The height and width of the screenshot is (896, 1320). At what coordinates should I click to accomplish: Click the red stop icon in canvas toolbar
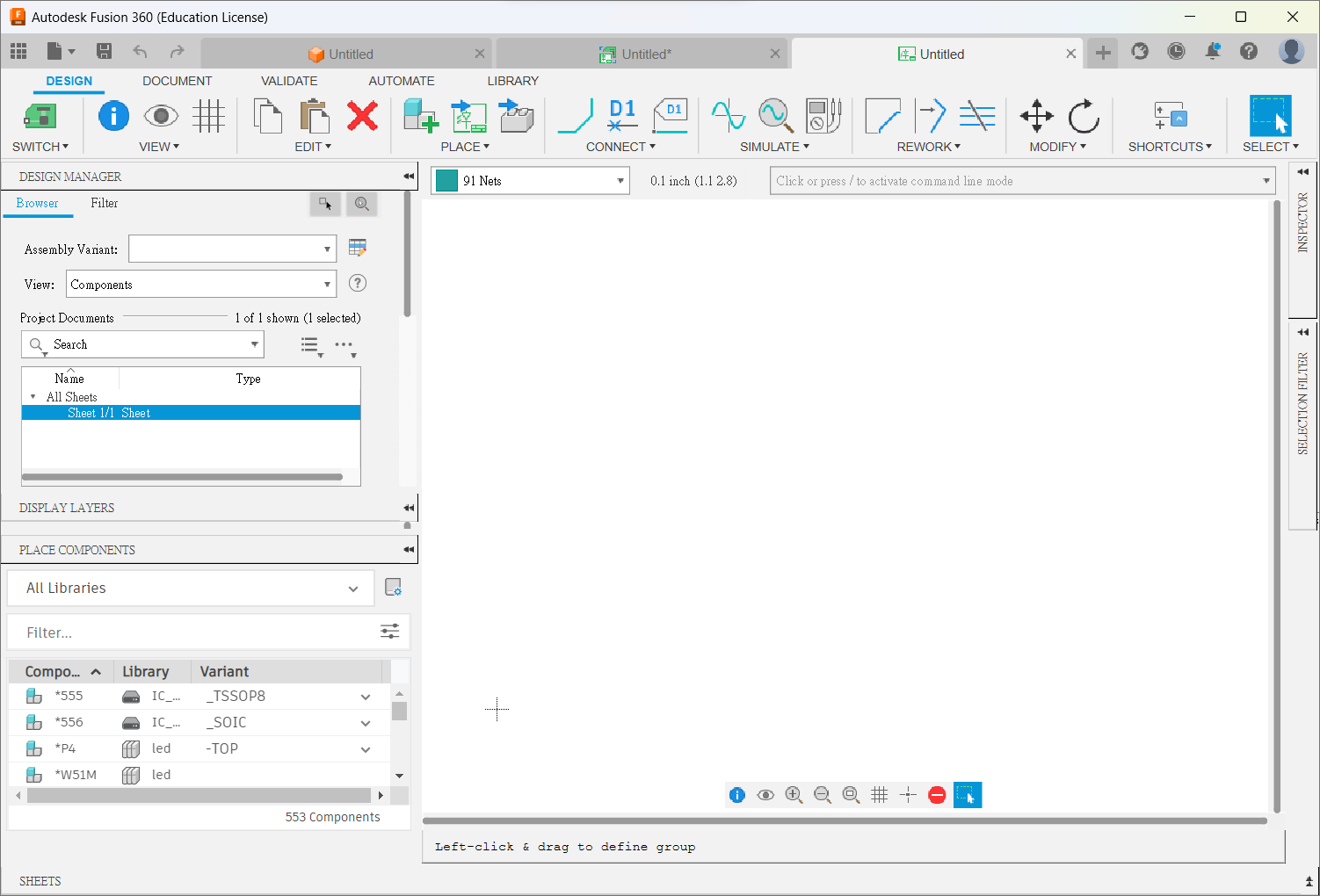[x=937, y=795]
